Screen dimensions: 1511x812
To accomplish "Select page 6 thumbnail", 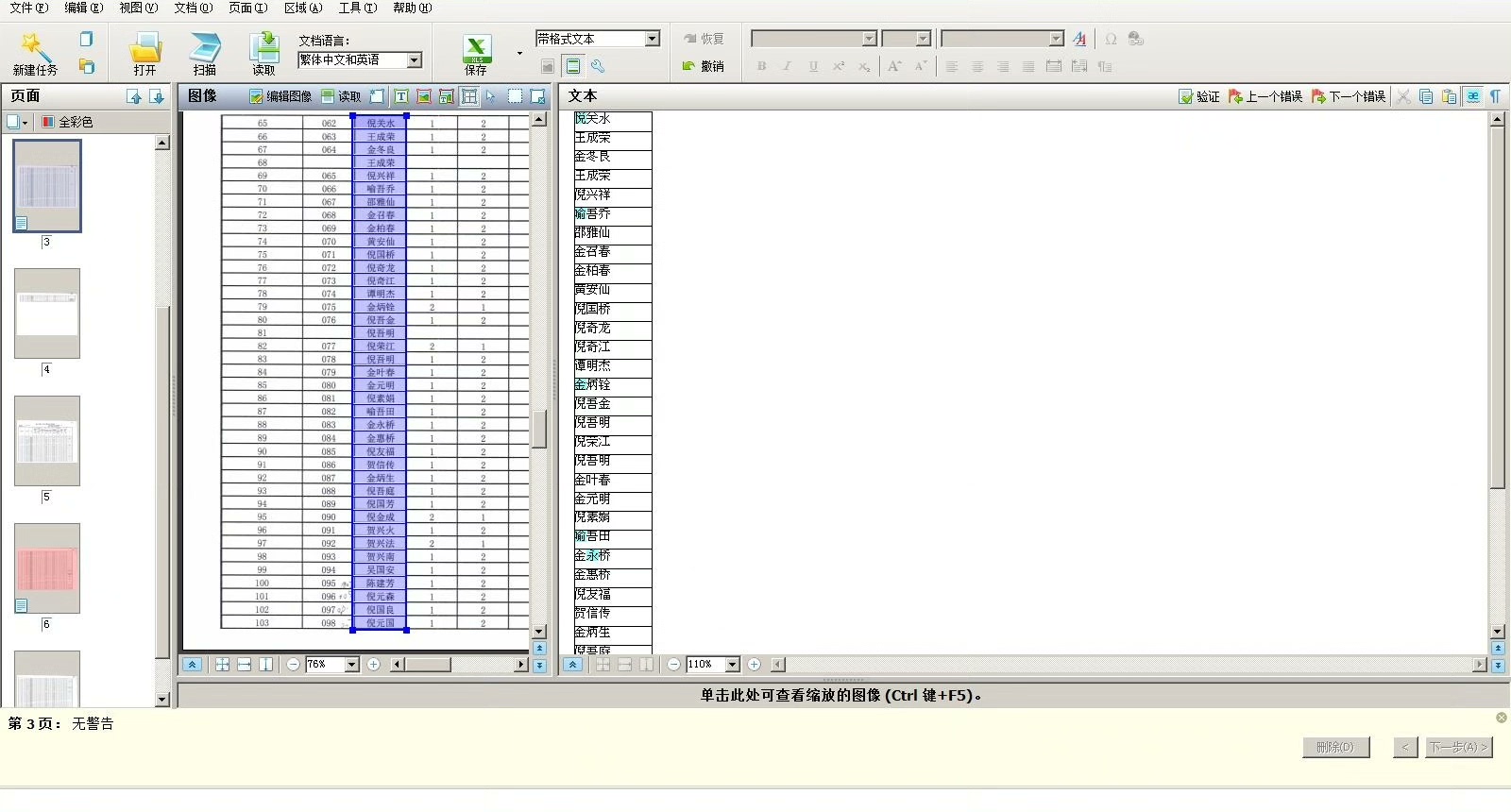I will (x=47, y=568).
